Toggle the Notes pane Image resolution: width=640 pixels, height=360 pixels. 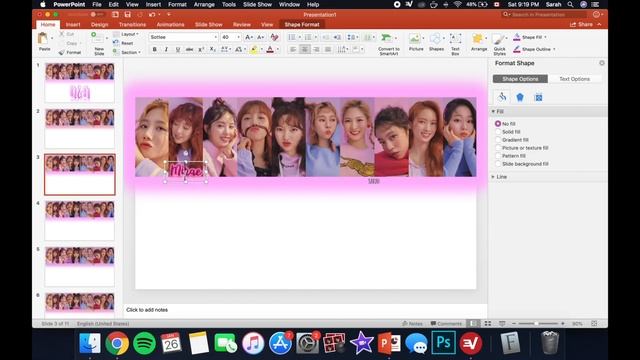pos(412,324)
